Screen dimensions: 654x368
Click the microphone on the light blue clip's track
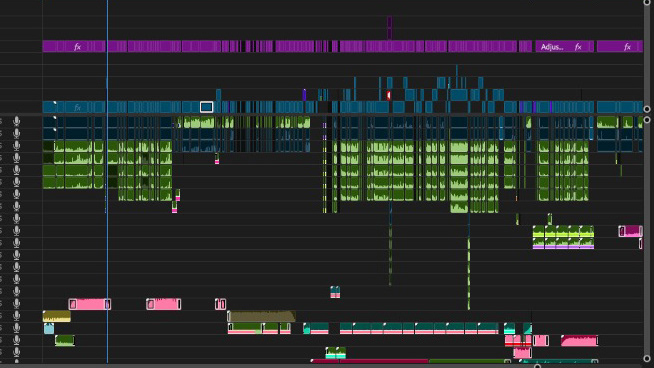pos(17,328)
